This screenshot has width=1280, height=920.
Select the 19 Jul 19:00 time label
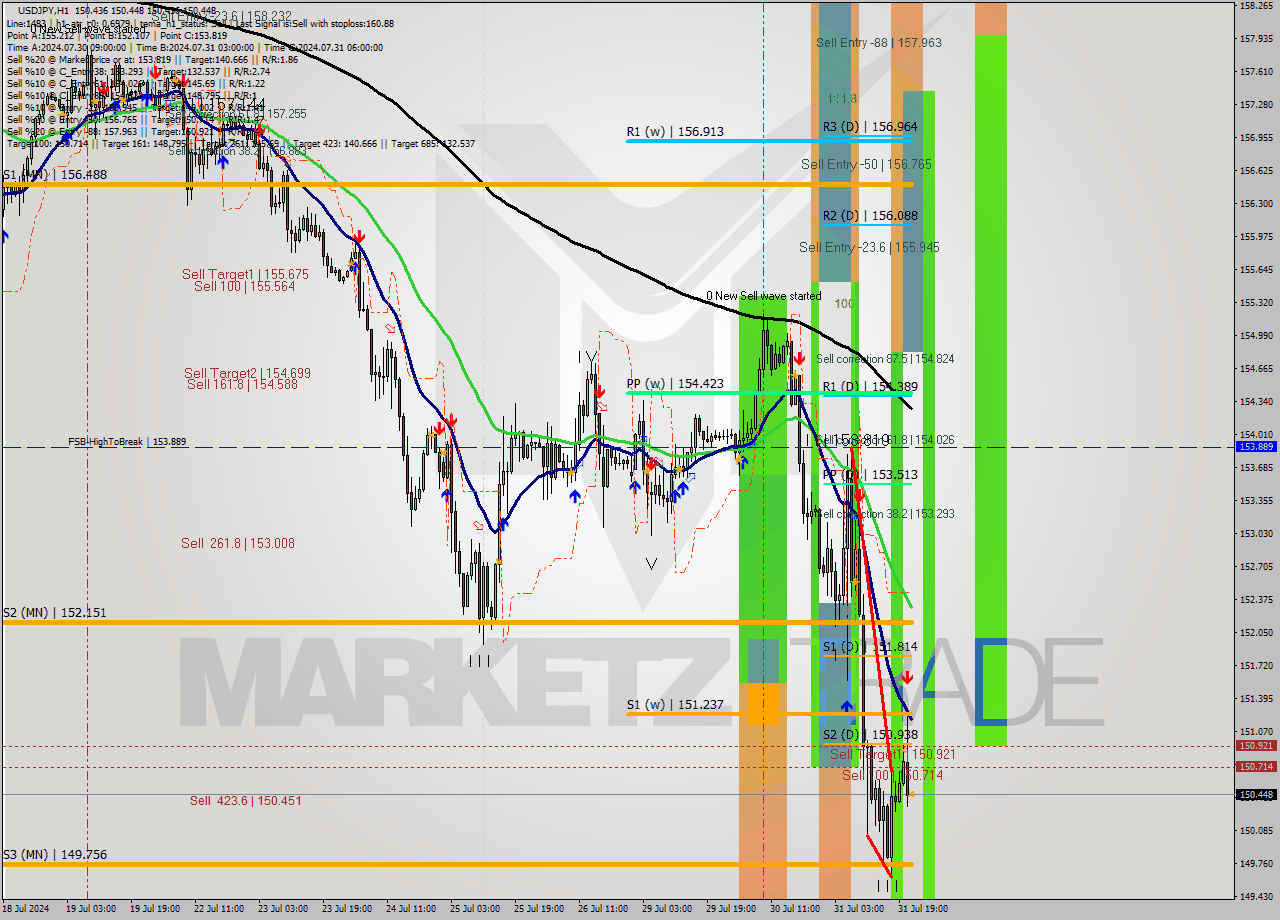coord(155,909)
